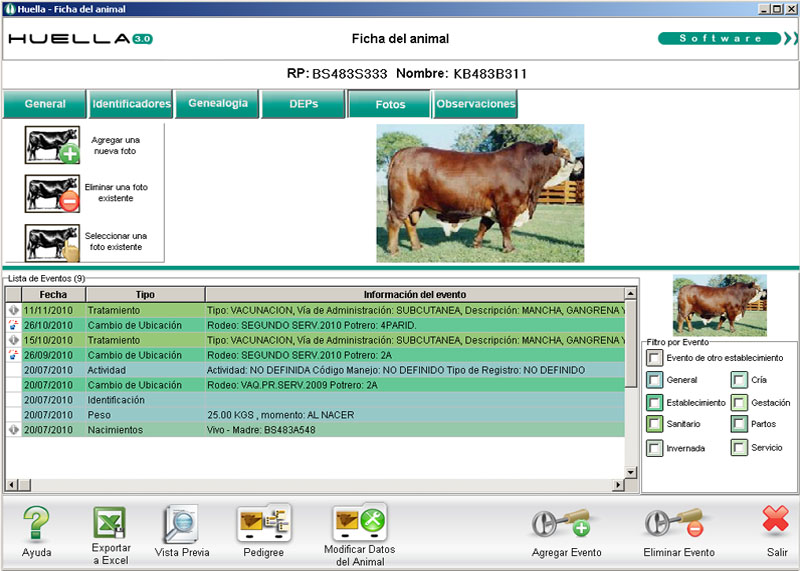Click the event list vertical scrollbar thumb

(631, 343)
